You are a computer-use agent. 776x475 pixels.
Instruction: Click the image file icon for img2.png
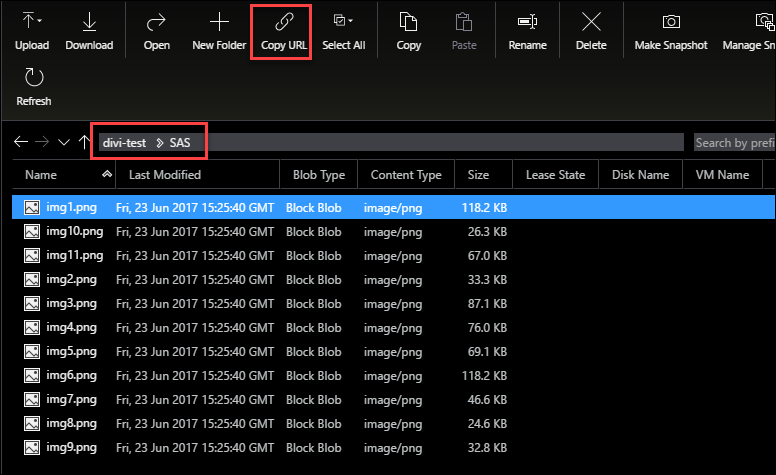click(32, 280)
